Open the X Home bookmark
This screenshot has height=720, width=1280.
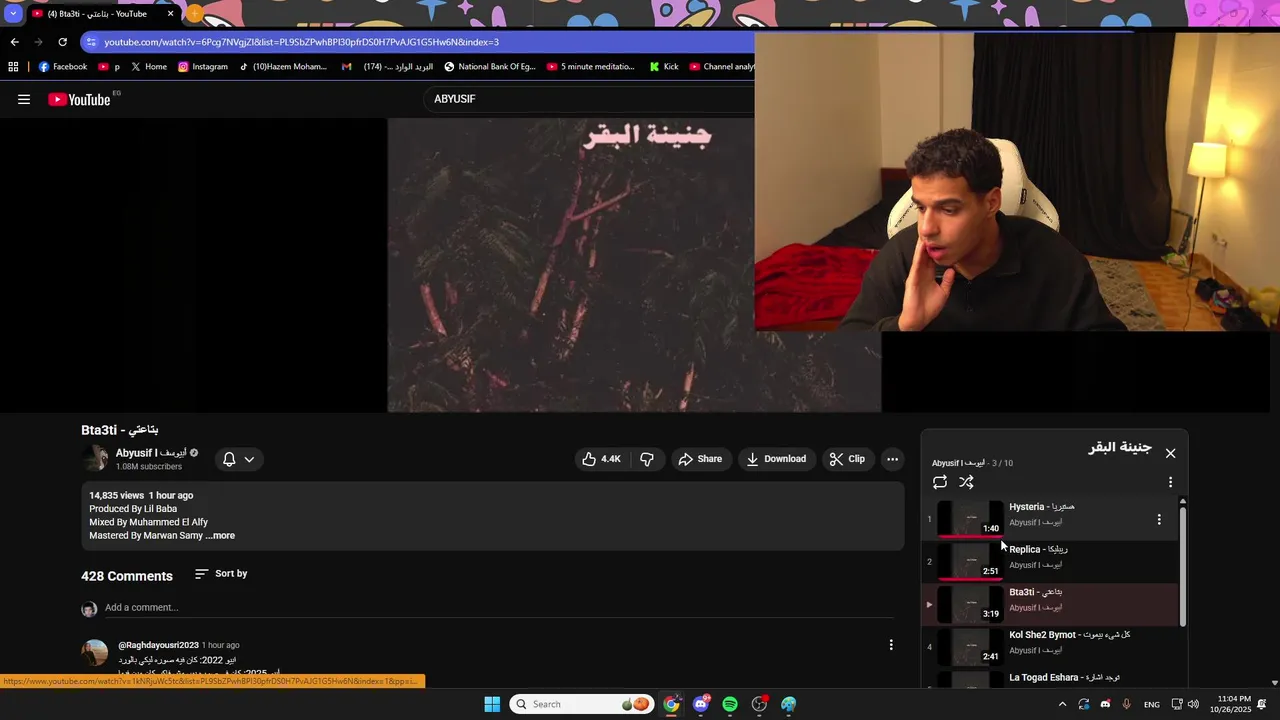tap(149, 67)
